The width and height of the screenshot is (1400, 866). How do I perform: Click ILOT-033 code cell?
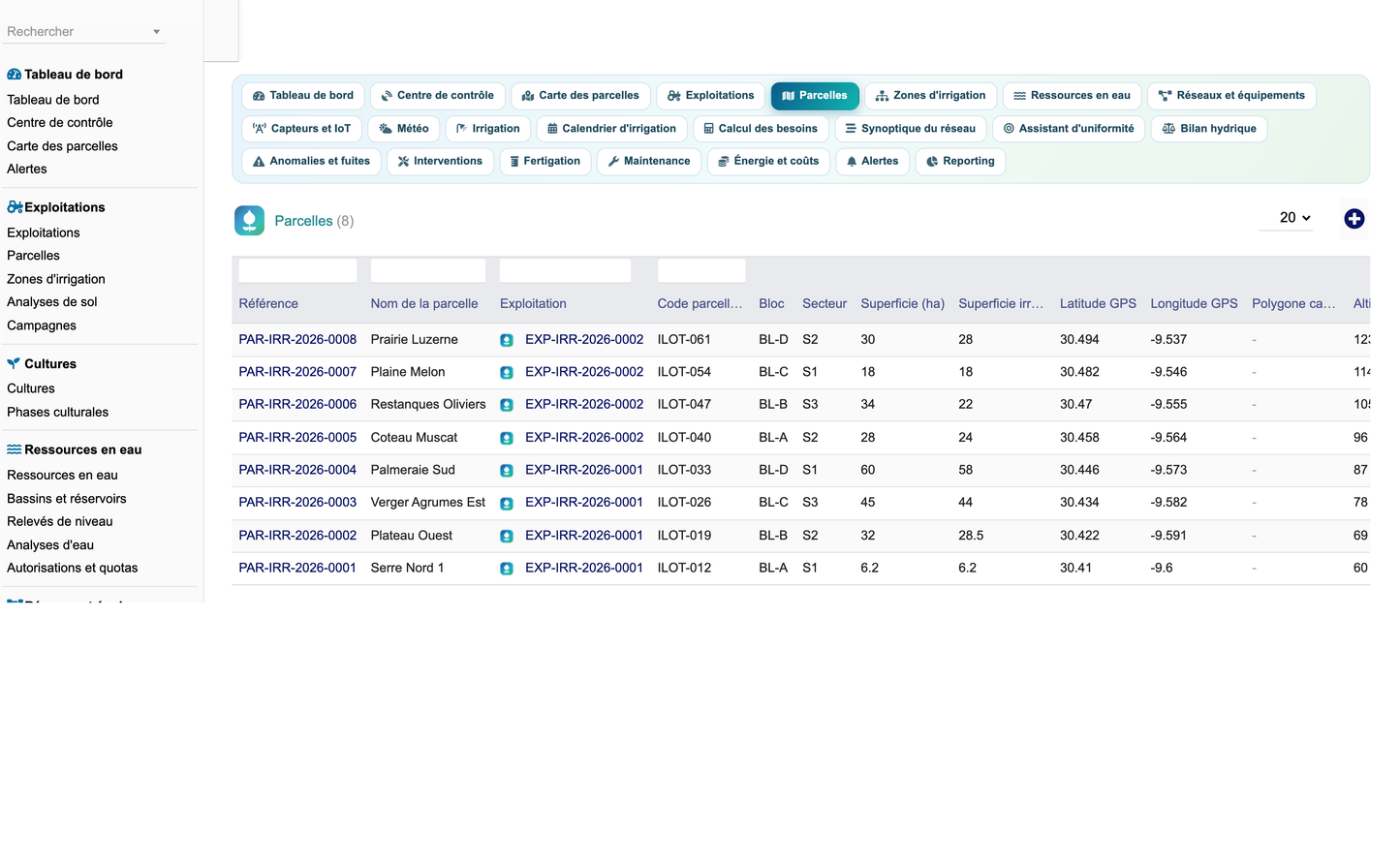click(684, 470)
